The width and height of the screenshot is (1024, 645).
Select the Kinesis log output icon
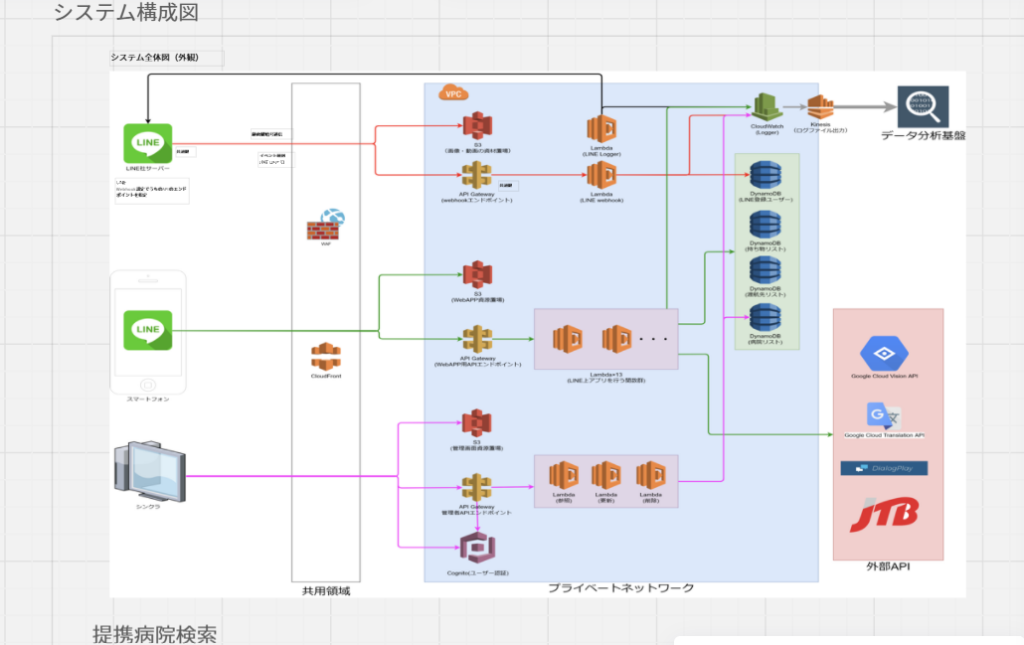pos(820,108)
